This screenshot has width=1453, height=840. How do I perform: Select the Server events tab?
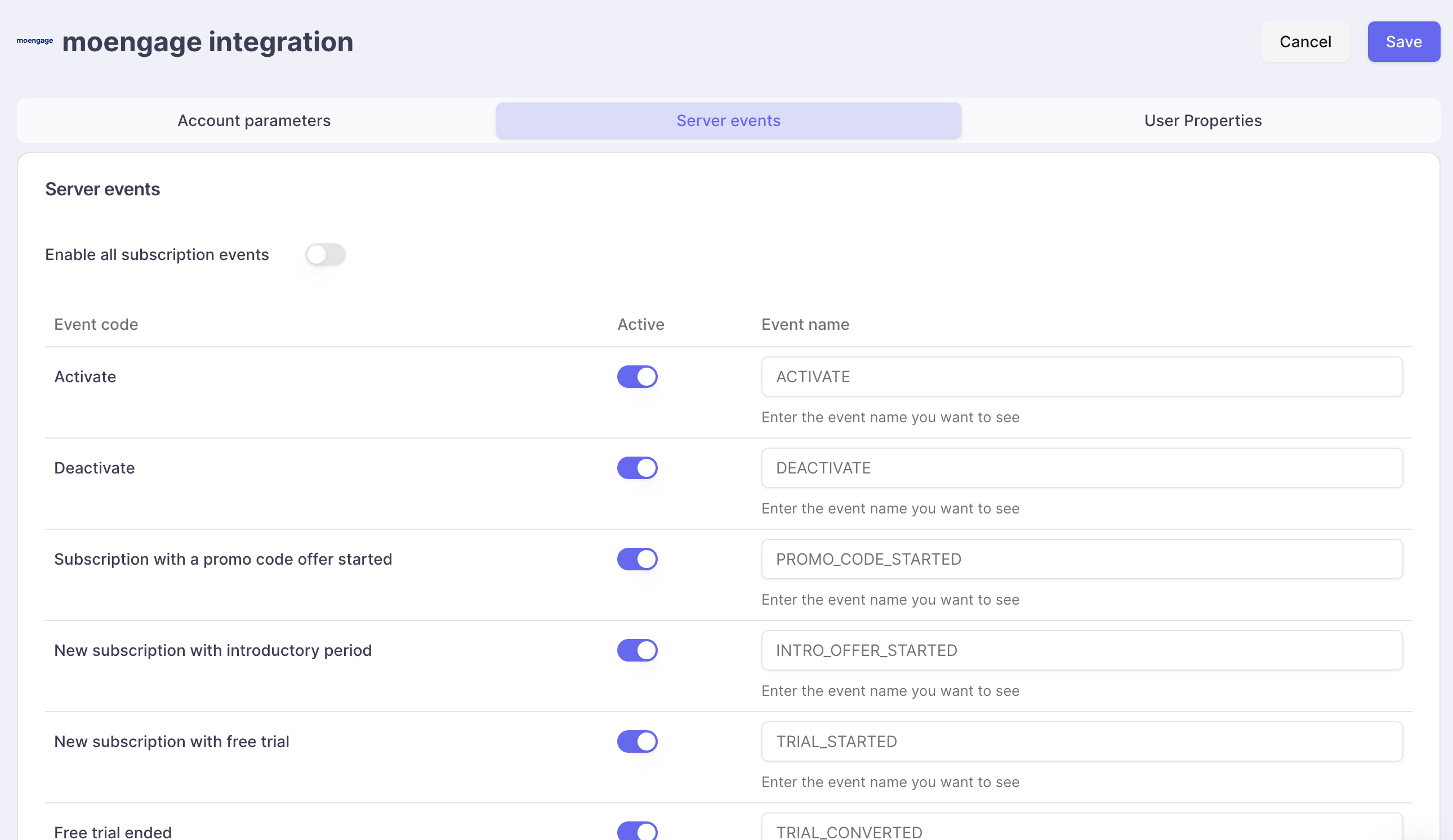728,120
